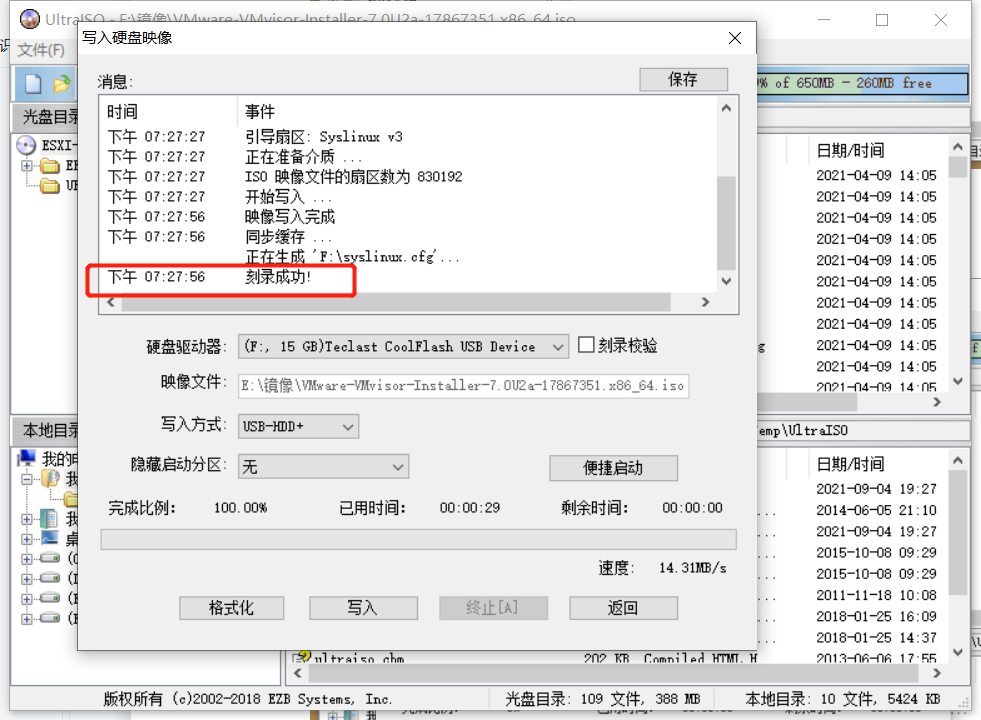Click status bar 本地目录: 10 文件, 5424 KB
The height and width of the screenshot is (720, 981).
click(843, 699)
